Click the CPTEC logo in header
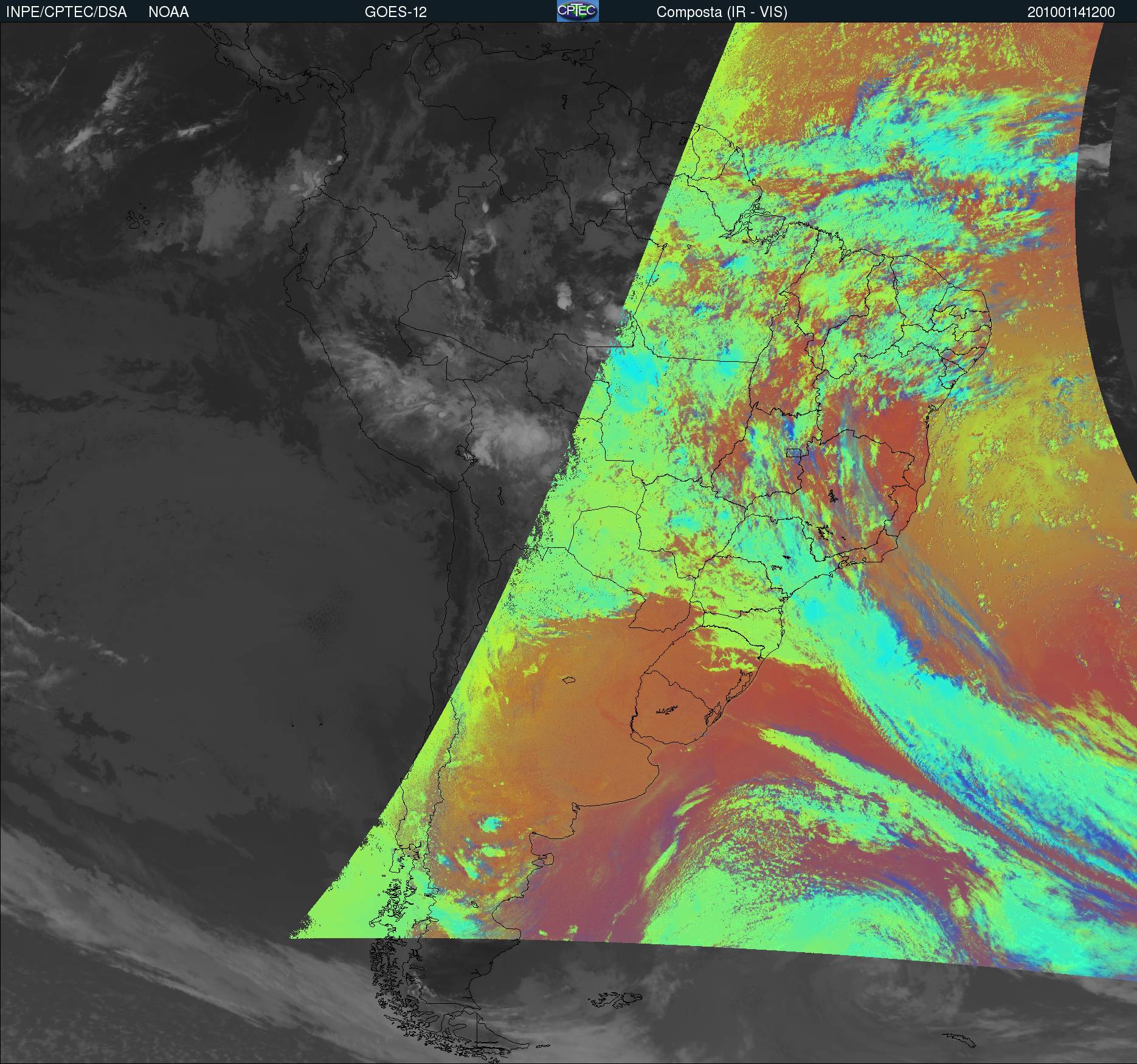The height and width of the screenshot is (1064, 1137). pyautogui.click(x=577, y=11)
